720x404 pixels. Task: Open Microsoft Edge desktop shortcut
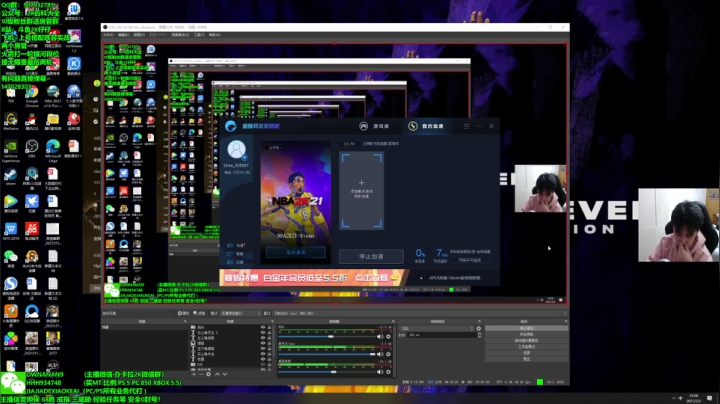pyautogui.click(x=53, y=149)
